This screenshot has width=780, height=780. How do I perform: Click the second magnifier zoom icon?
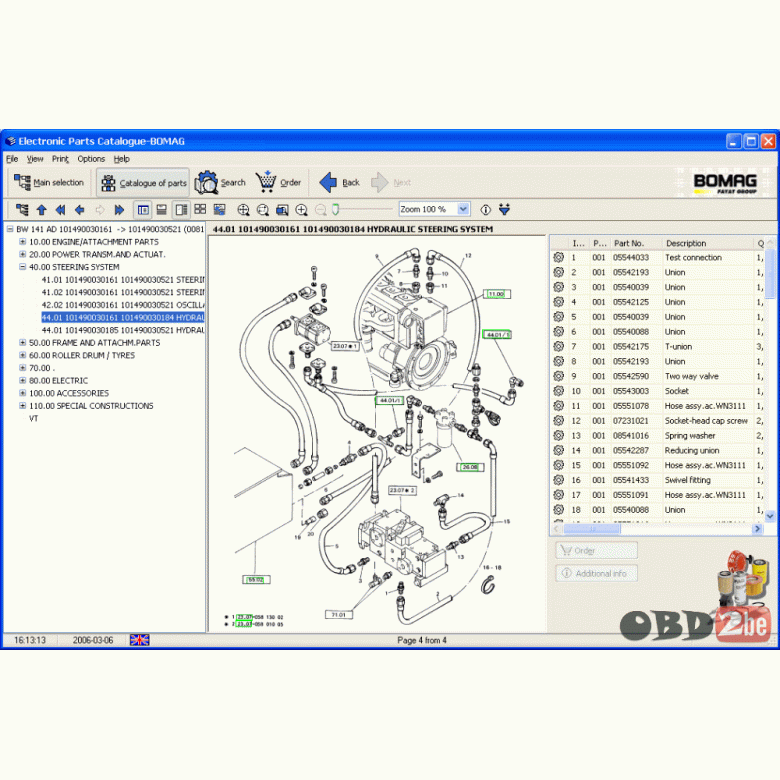click(263, 210)
